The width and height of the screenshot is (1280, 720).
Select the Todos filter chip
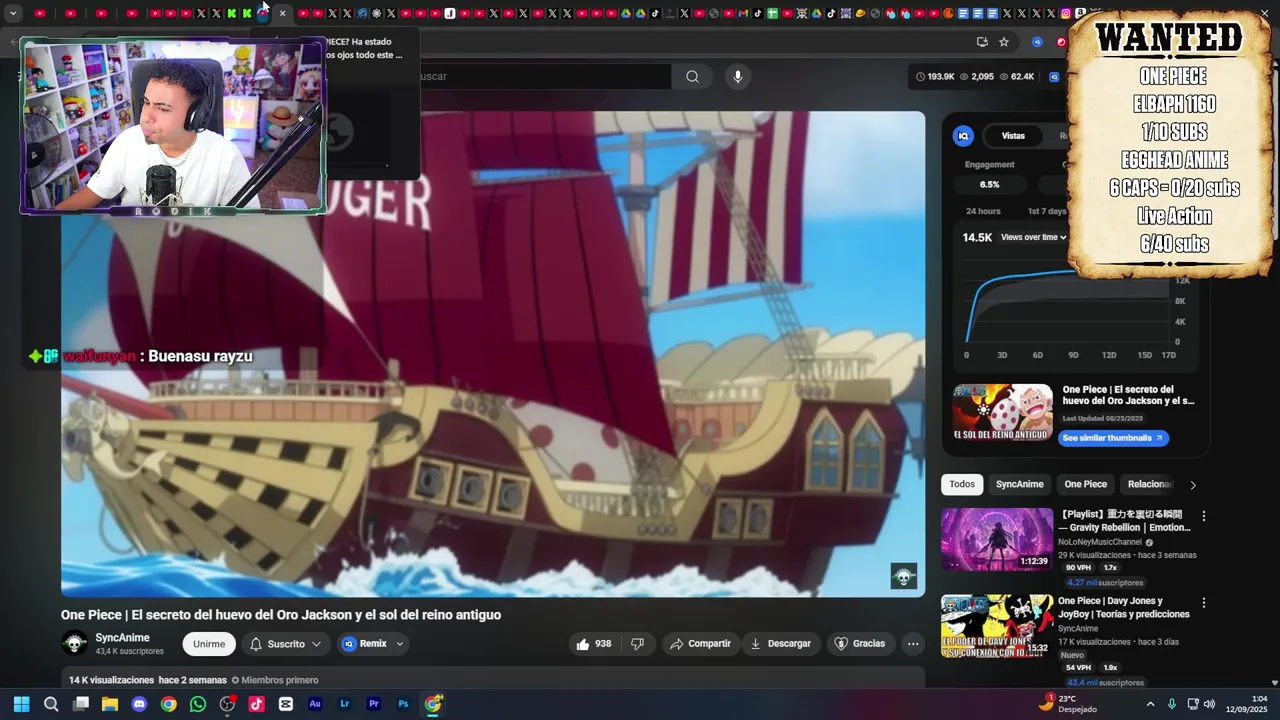click(962, 484)
